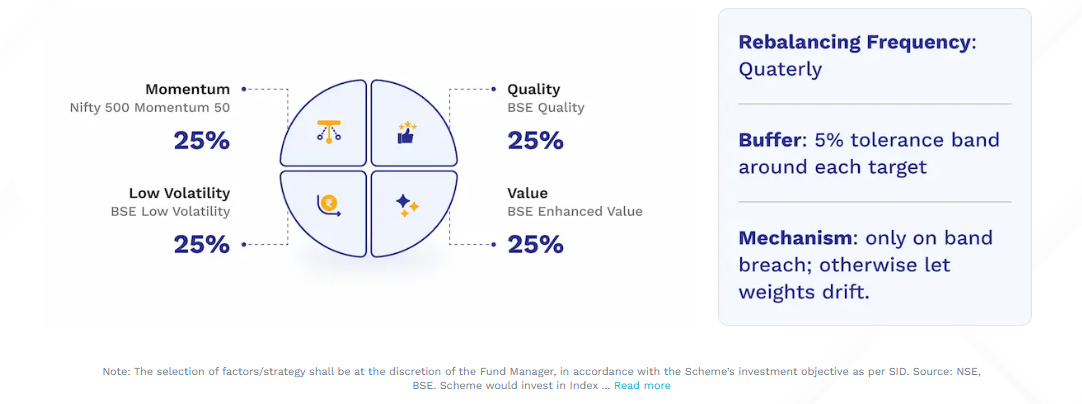Click the 25% figure under Momentum
The width and height of the screenshot is (1082, 404).
click(x=201, y=140)
